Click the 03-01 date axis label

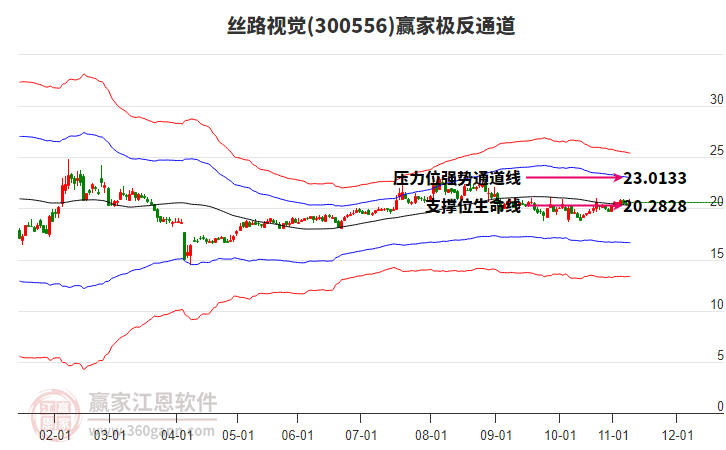(x=110, y=435)
